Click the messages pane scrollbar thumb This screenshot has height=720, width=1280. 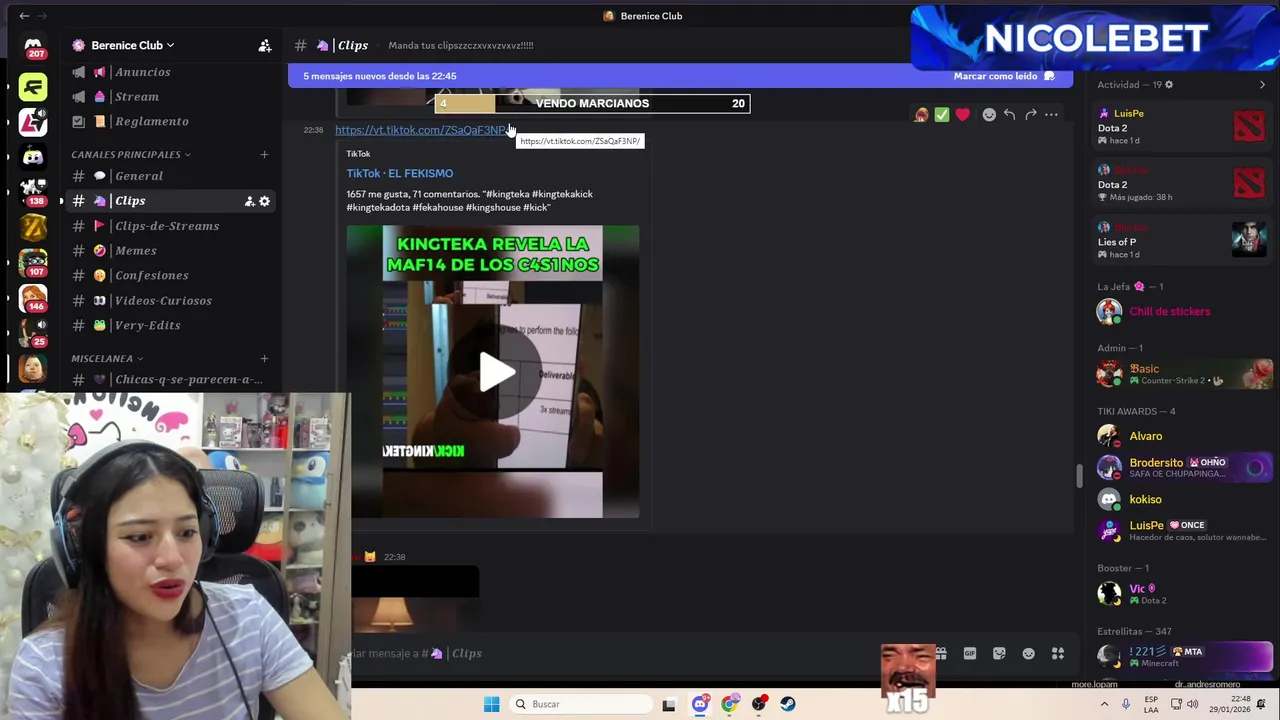point(1078,476)
